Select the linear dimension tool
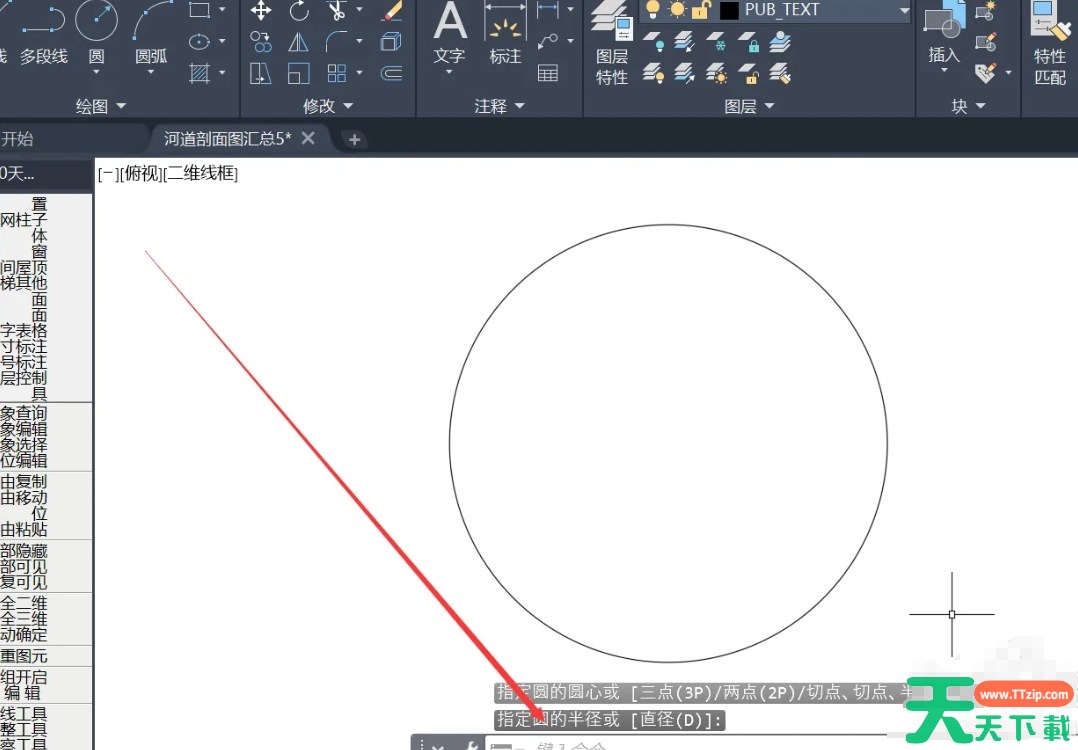1078x750 pixels. [x=548, y=10]
